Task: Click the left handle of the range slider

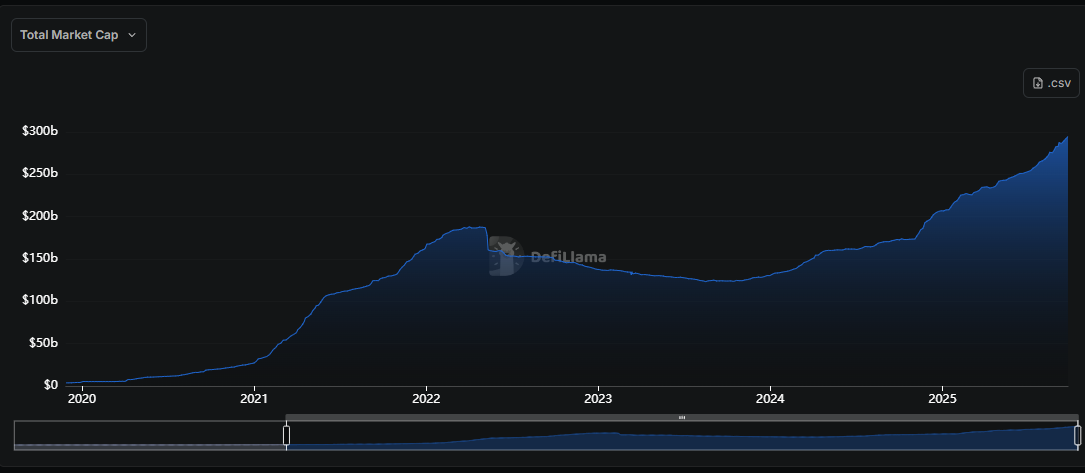Action: tap(286, 435)
